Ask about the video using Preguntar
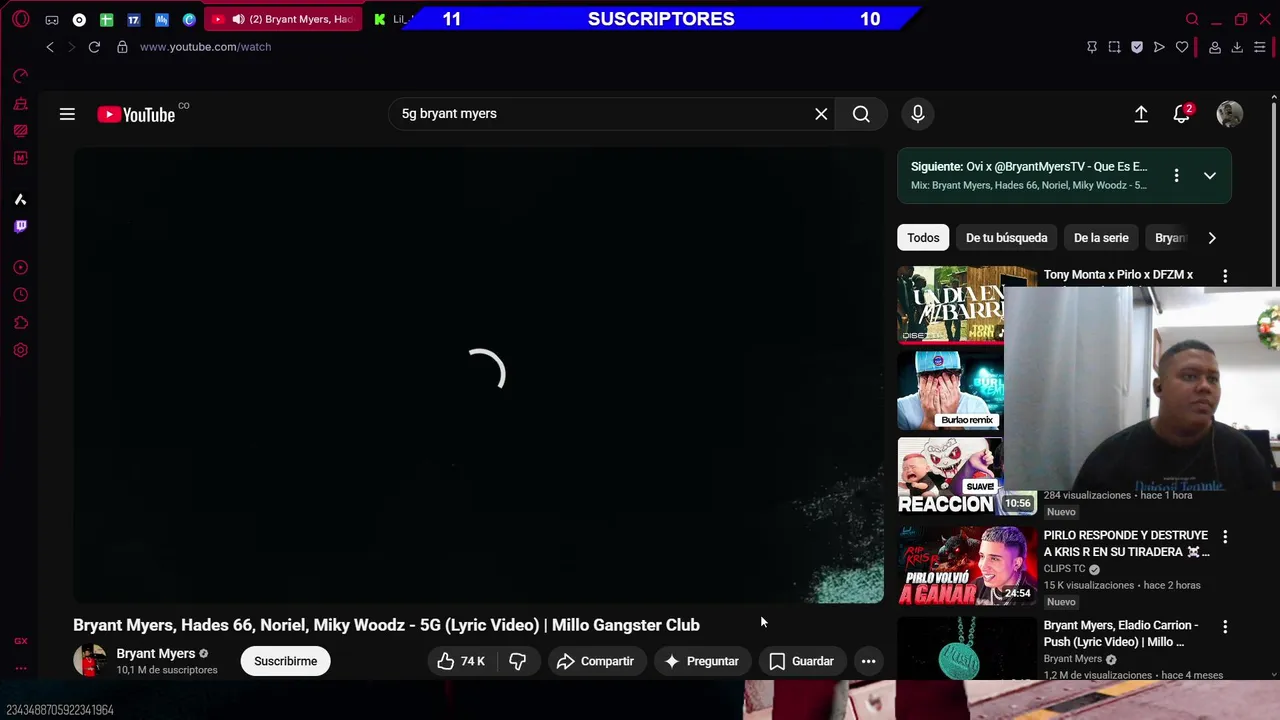The image size is (1280, 720). click(x=702, y=661)
